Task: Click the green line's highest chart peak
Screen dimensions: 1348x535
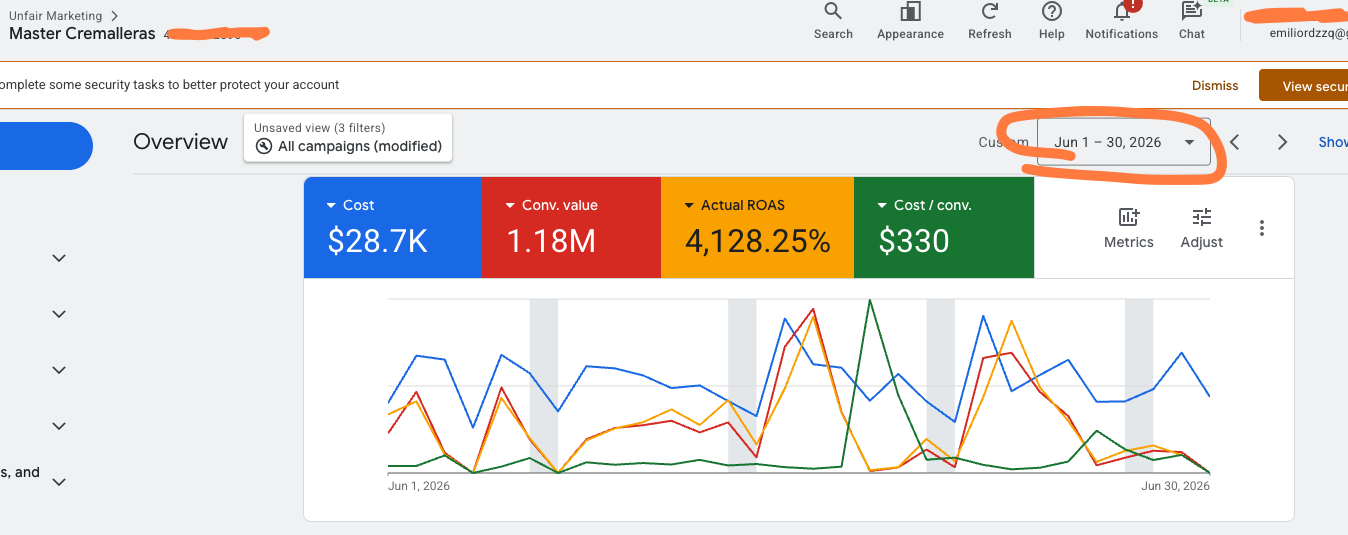Action: 870,300
